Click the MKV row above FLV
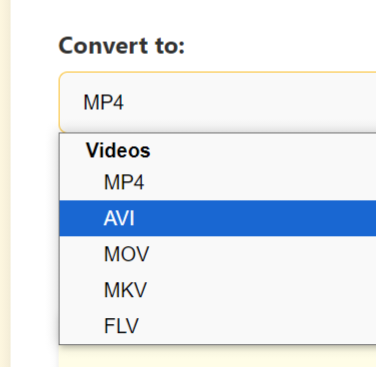376x367 pixels. [218, 290]
